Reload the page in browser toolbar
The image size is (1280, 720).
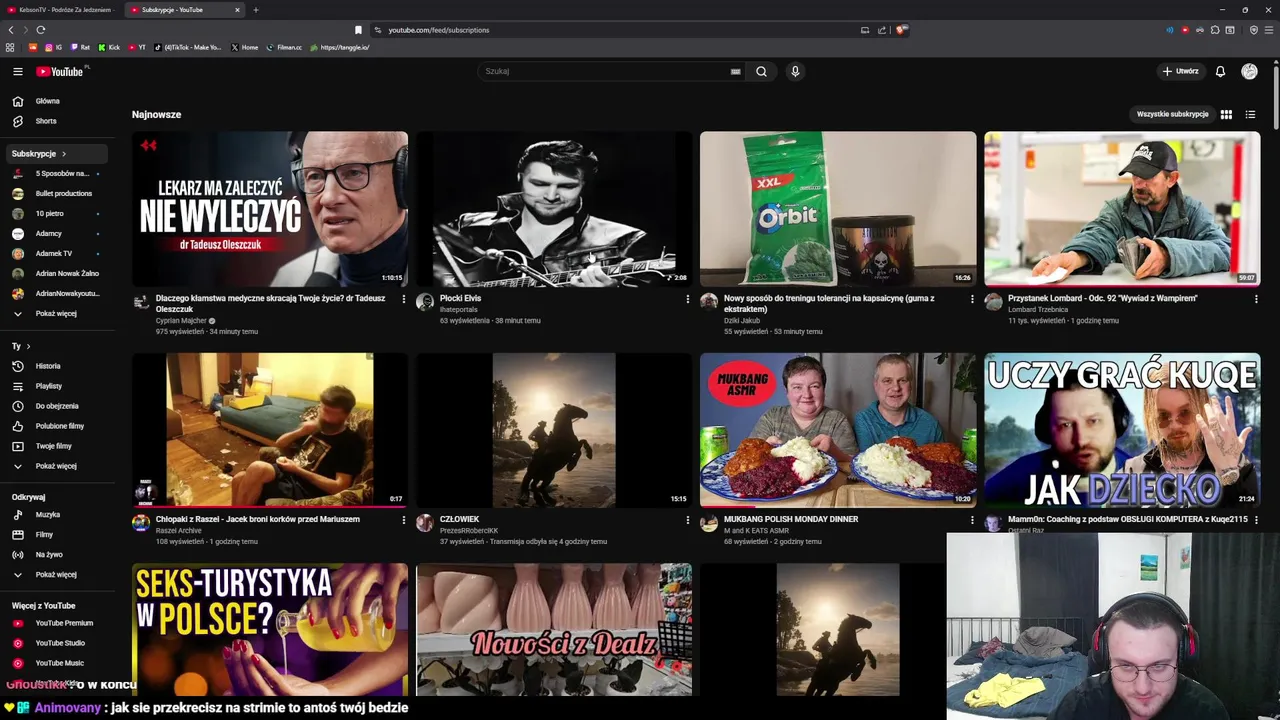coord(40,30)
